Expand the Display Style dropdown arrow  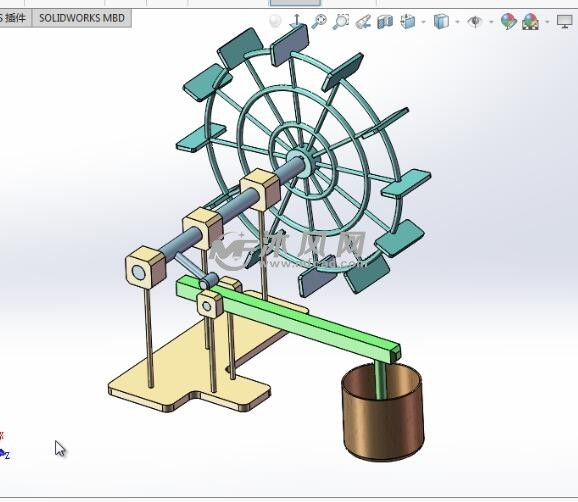(x=457, y=22)
